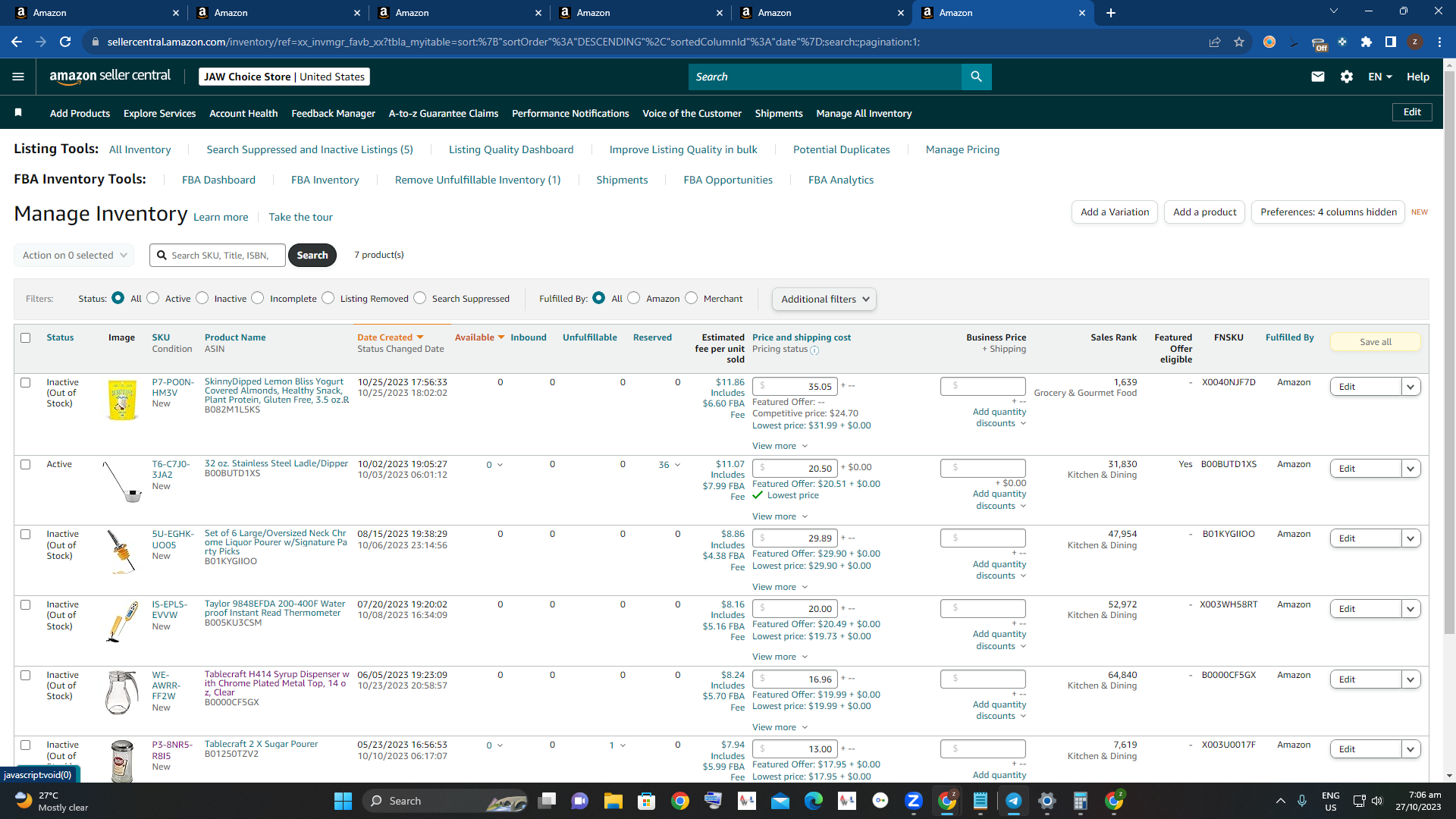Open Zoom from the taskbar
1456x819 pixels.
(913, 801)
